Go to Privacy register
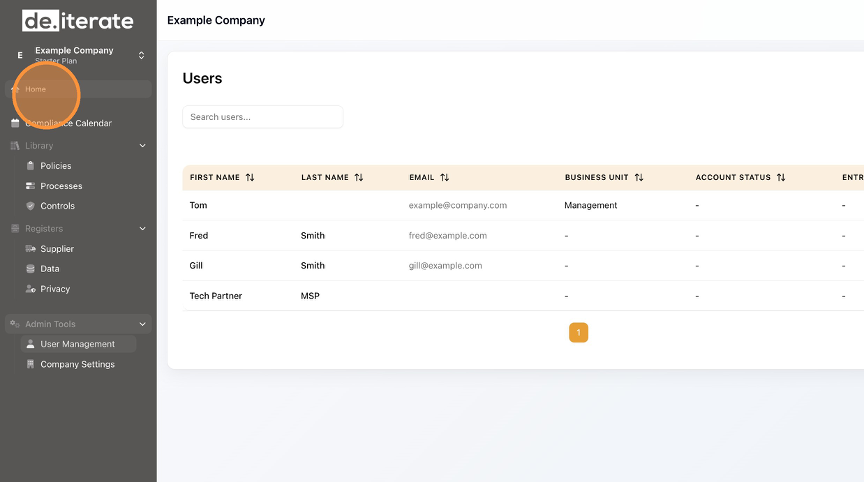The width and height of the screenshot is (864, 482). (x=55, y=289)
